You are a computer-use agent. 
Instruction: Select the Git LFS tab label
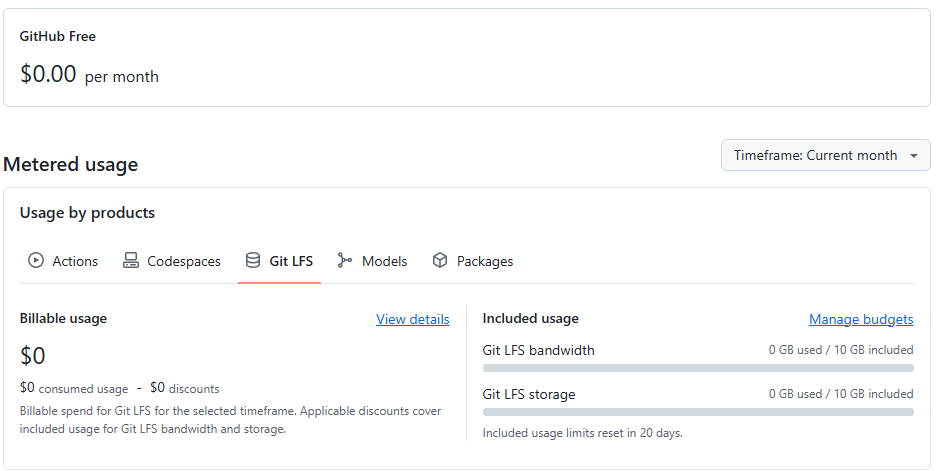(x=291, y=261)
